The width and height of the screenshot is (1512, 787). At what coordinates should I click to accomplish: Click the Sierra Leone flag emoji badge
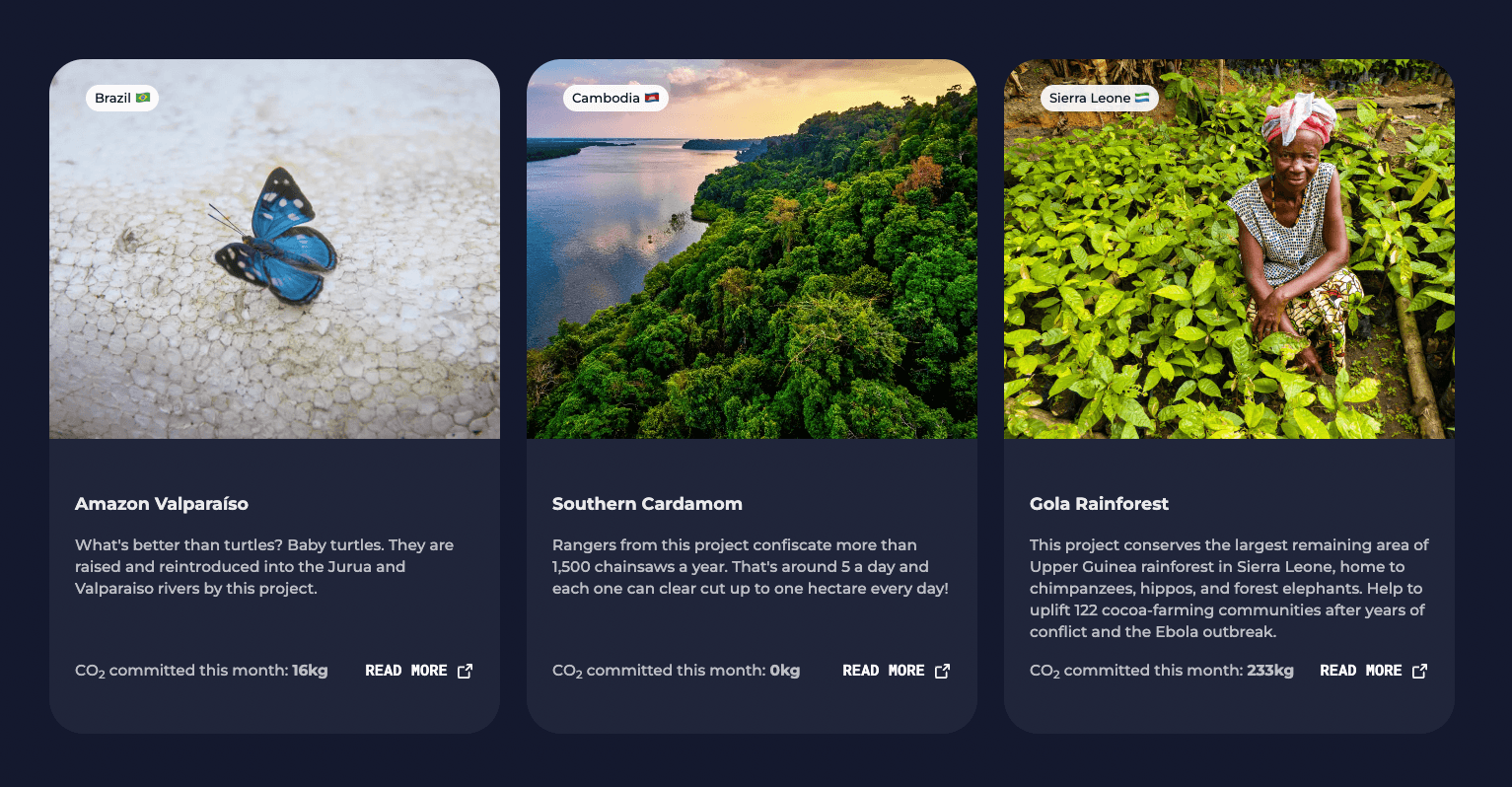[1100, 98]
